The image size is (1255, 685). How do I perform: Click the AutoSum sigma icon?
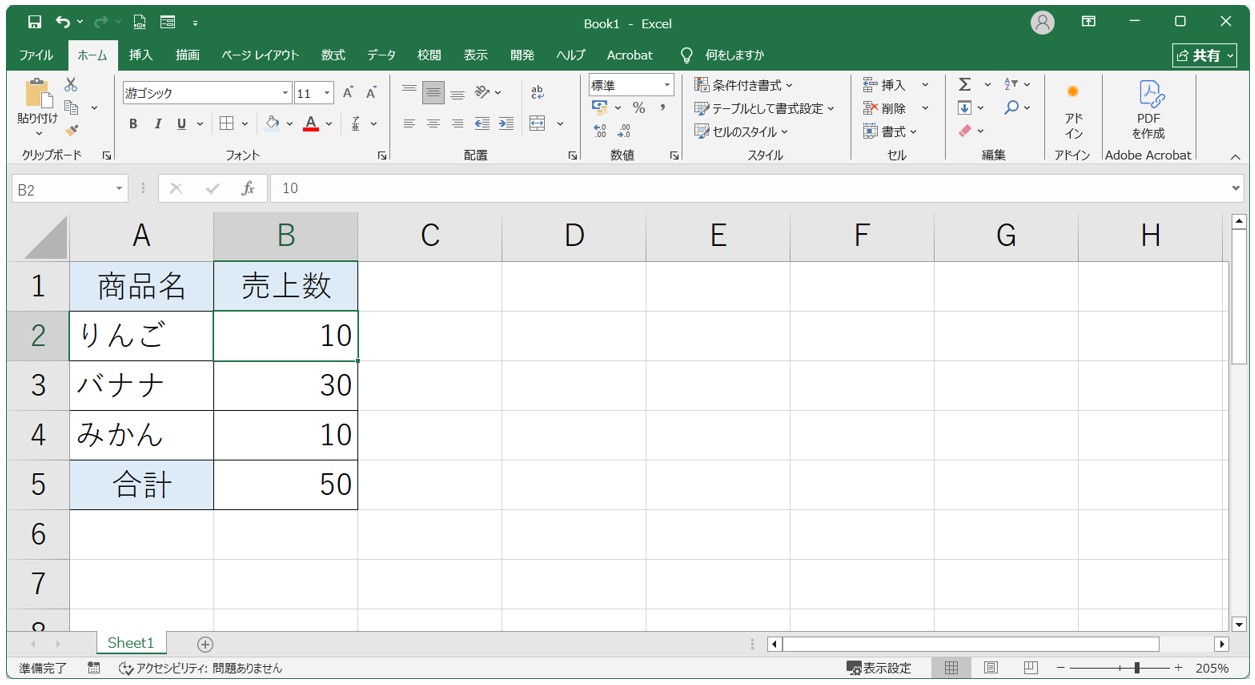[965, 85]
